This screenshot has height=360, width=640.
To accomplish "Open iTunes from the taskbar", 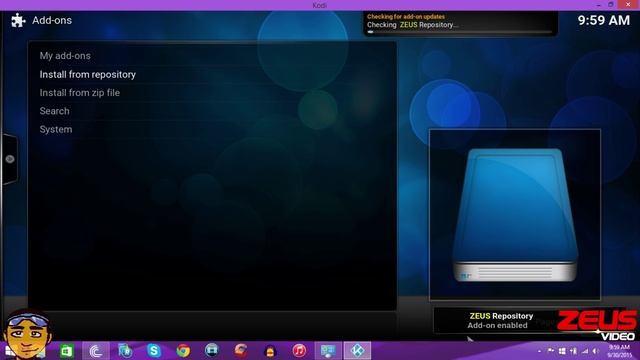I will pos(299,351).
